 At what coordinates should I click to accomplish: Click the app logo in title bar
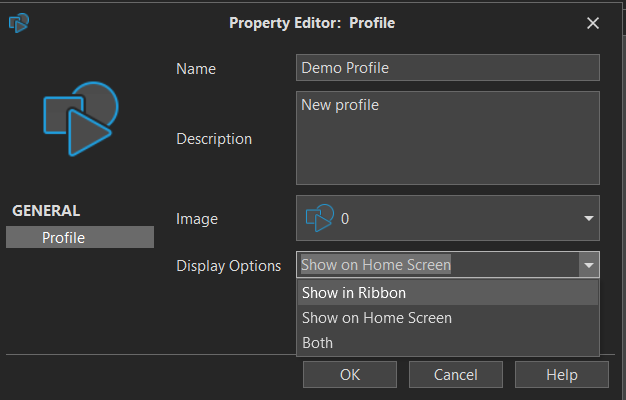pyautogui.click(x=19, y=22)
